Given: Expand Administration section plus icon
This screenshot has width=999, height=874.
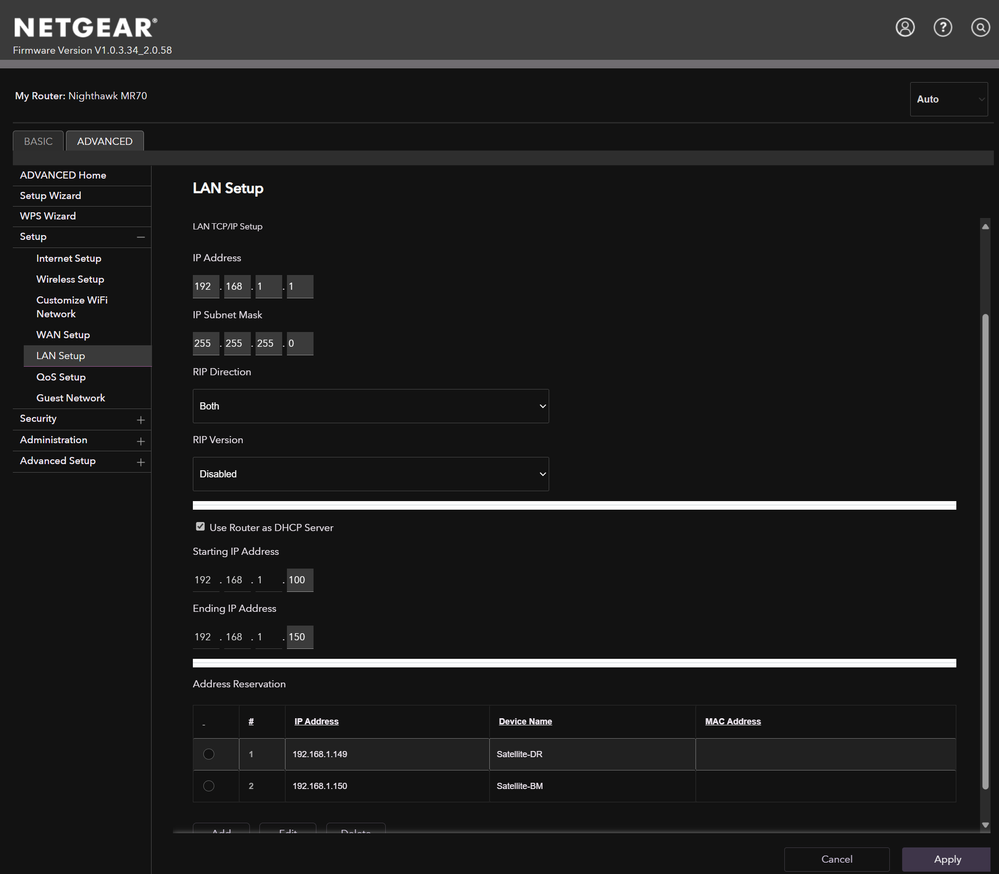Looking at the screenshot, I should pyautogui.click(x=140, y=441).
